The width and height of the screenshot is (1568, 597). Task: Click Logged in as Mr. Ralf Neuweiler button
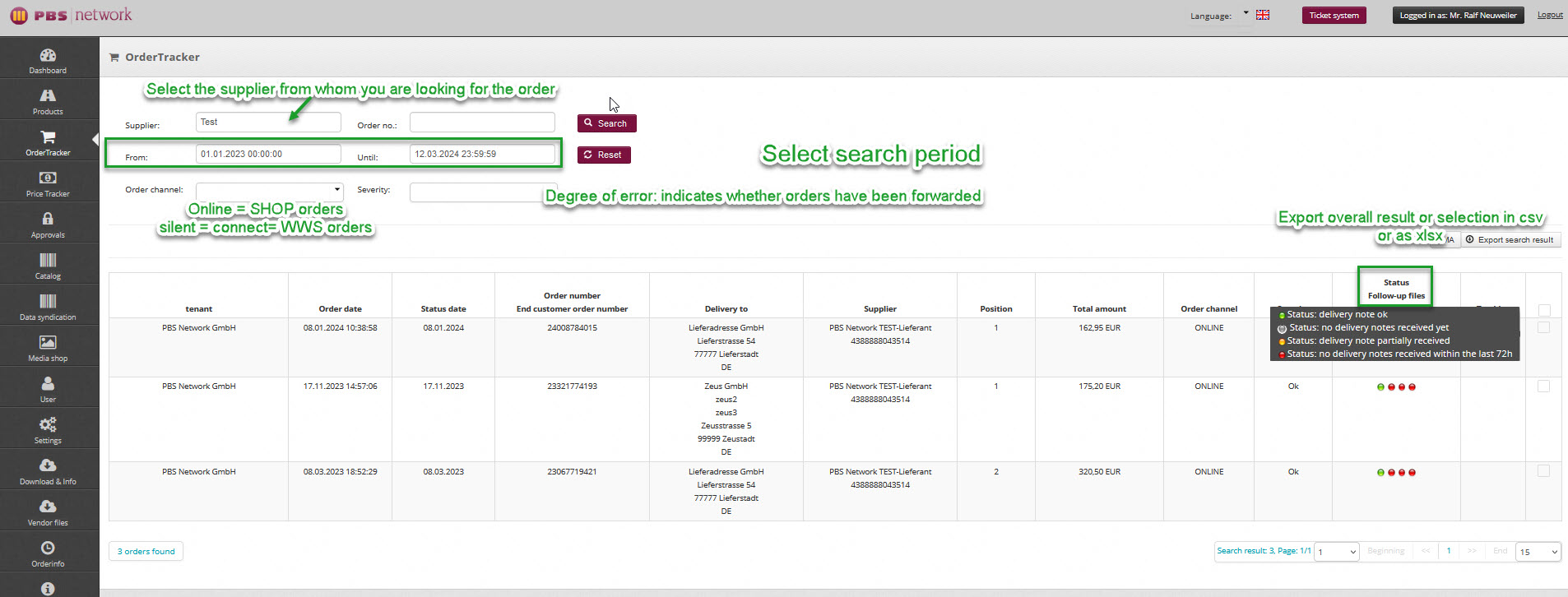(x=1458, y=15)
